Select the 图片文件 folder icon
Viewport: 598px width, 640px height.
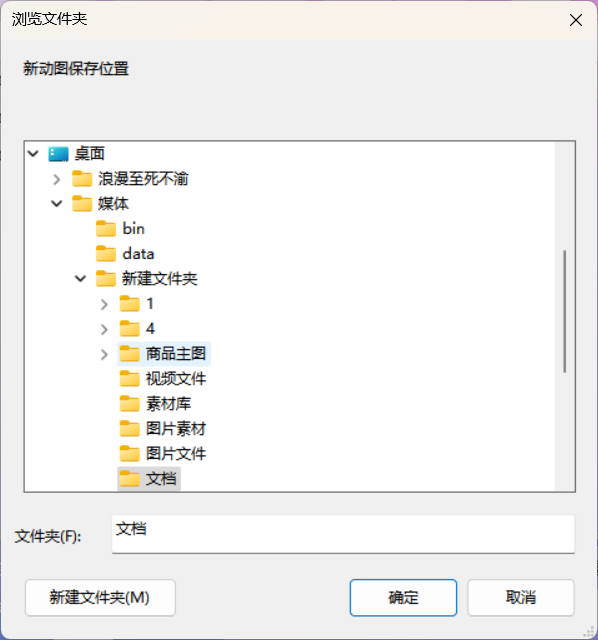129,453
